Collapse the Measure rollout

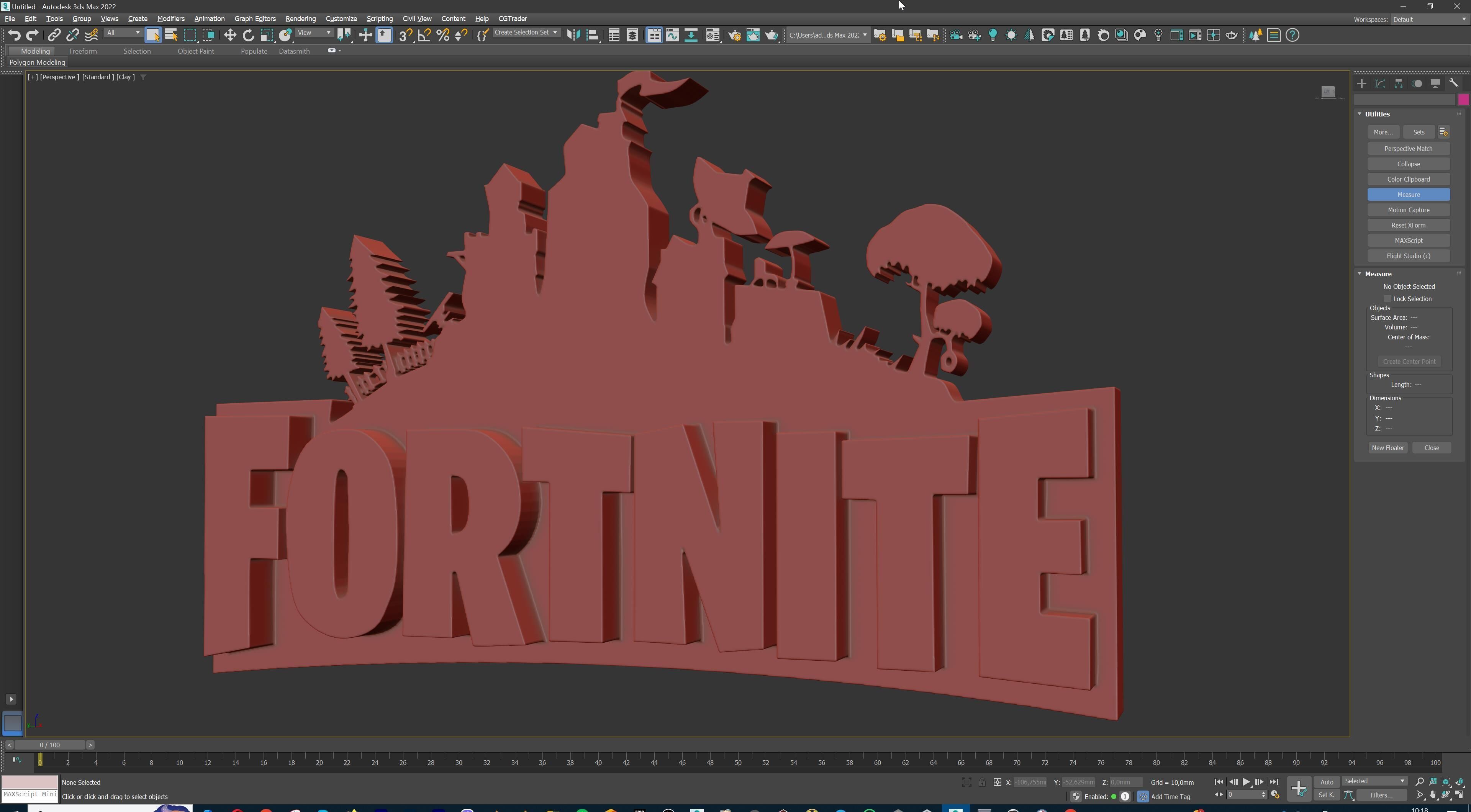point(1360,274)
